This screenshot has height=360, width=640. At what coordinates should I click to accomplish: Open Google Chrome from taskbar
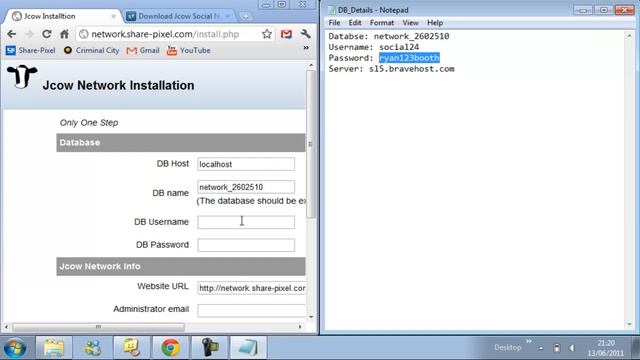pos(171,348)
